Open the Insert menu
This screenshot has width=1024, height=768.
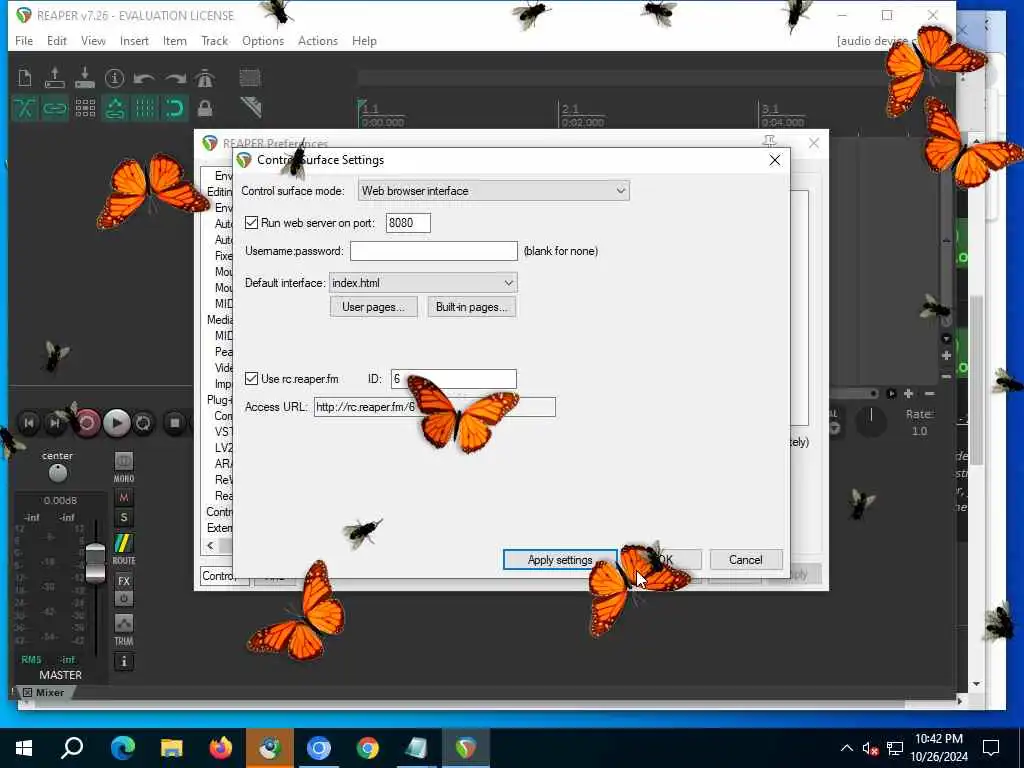[134, 40]
